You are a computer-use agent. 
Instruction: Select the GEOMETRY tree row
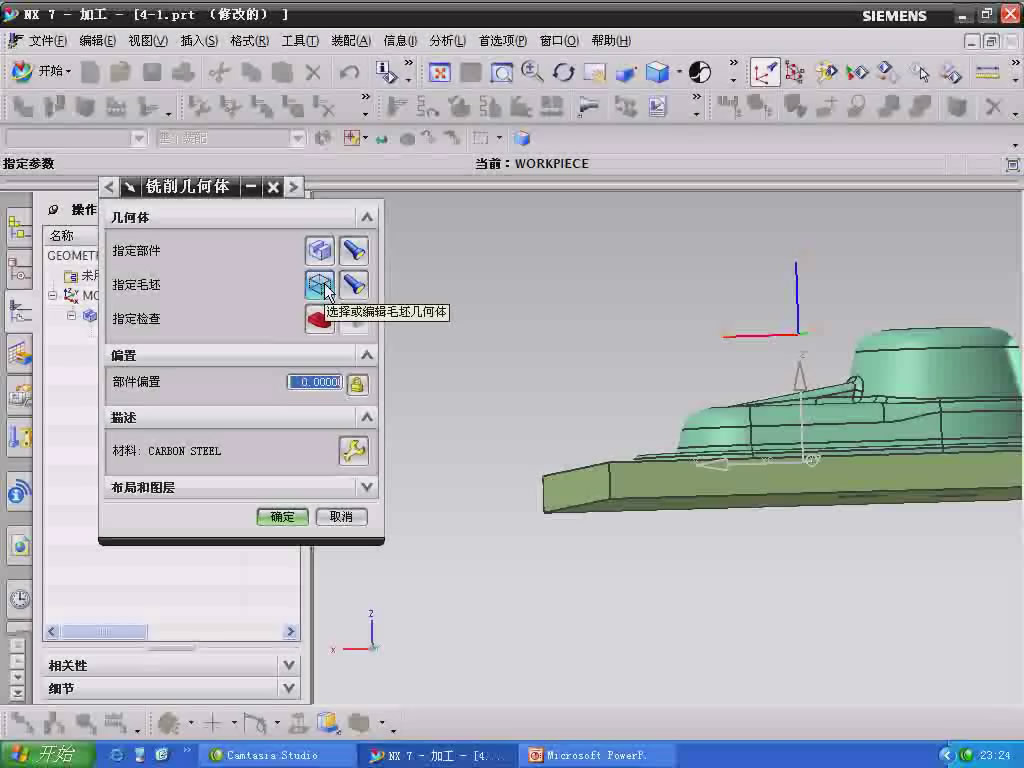click(72, 255)
